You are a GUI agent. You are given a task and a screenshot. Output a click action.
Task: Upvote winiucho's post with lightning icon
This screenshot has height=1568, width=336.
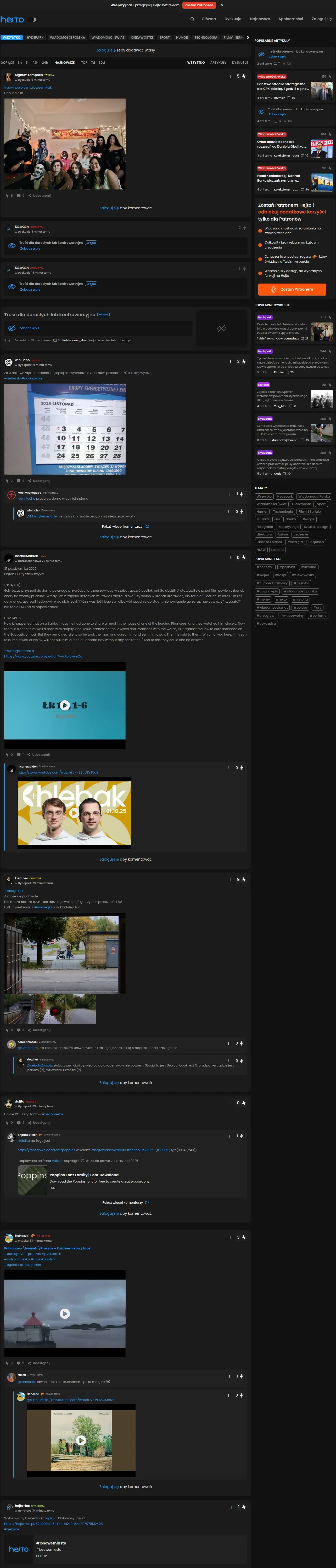point(243,362)
